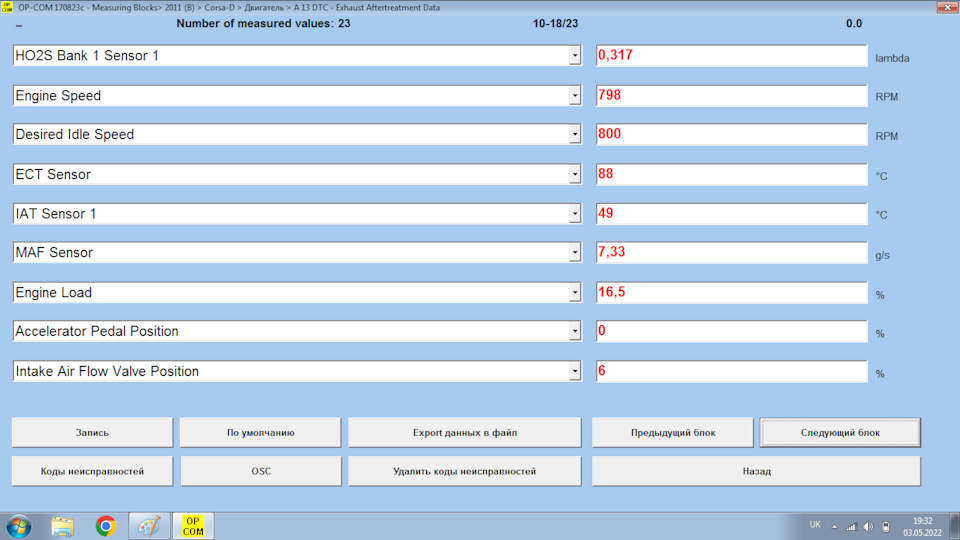Click the "0.0" value at top right
This screenshot has height=540, width=960.
[x=854, y=24]
